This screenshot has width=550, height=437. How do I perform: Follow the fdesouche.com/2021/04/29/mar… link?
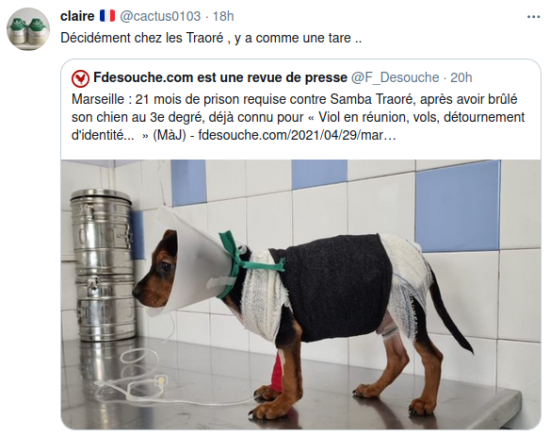297,135
